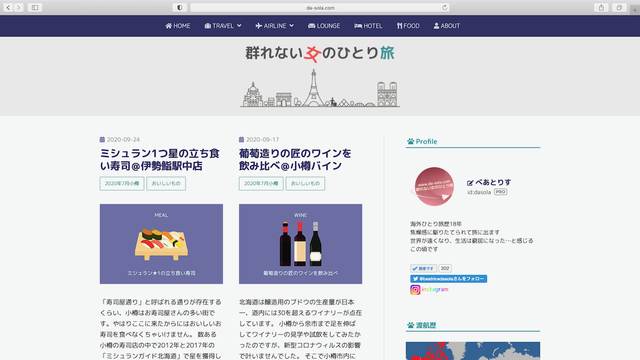This screenshot has width=640, height=360.
Task: Open the HOTEL menu item
Action: click(x=368, y=26)
